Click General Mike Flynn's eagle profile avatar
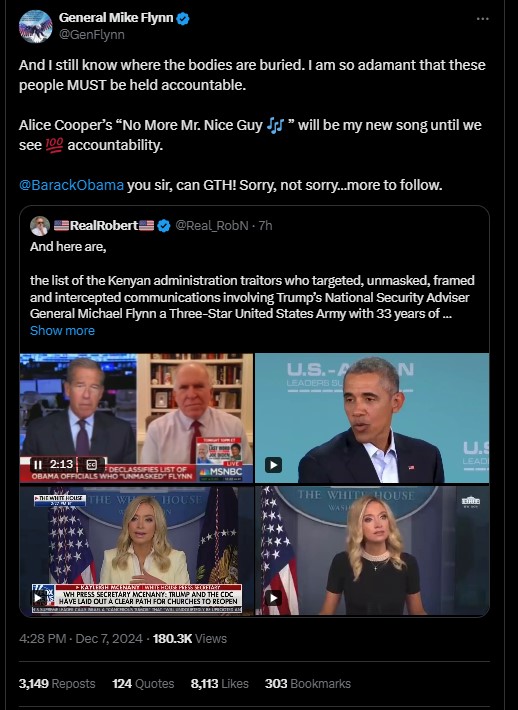The width and height of the screenshot is (518, 710). pyautogui.click(x=35, y=26)
